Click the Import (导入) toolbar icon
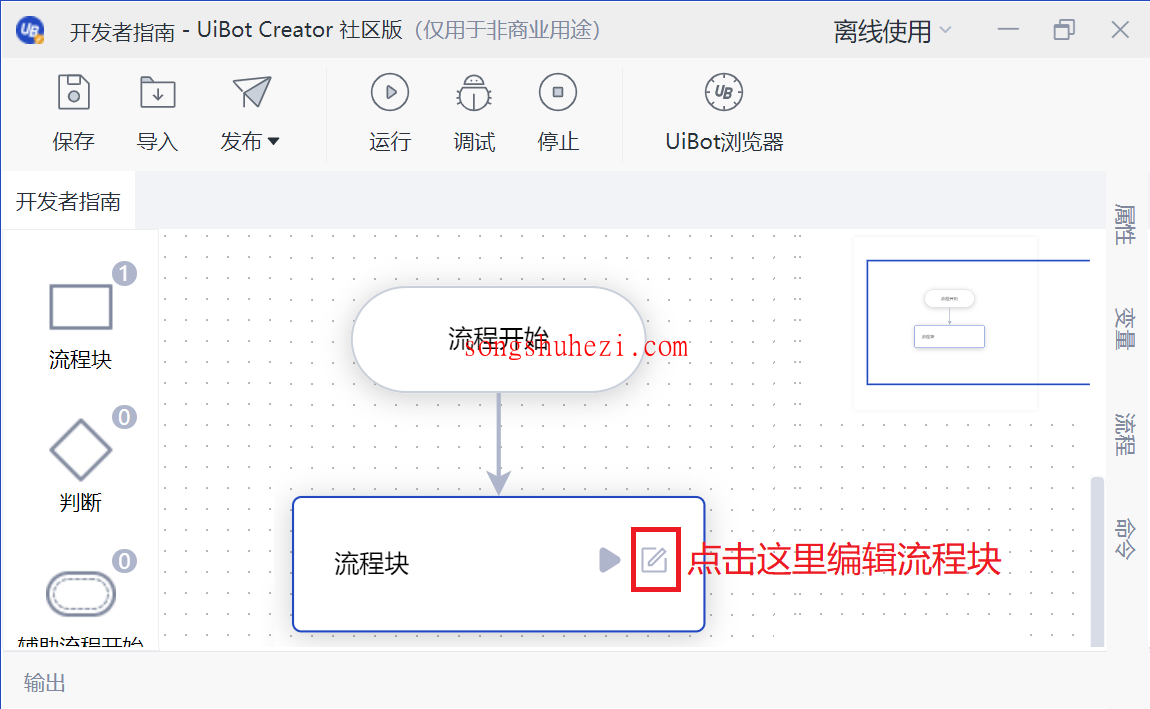 [158, 92]
